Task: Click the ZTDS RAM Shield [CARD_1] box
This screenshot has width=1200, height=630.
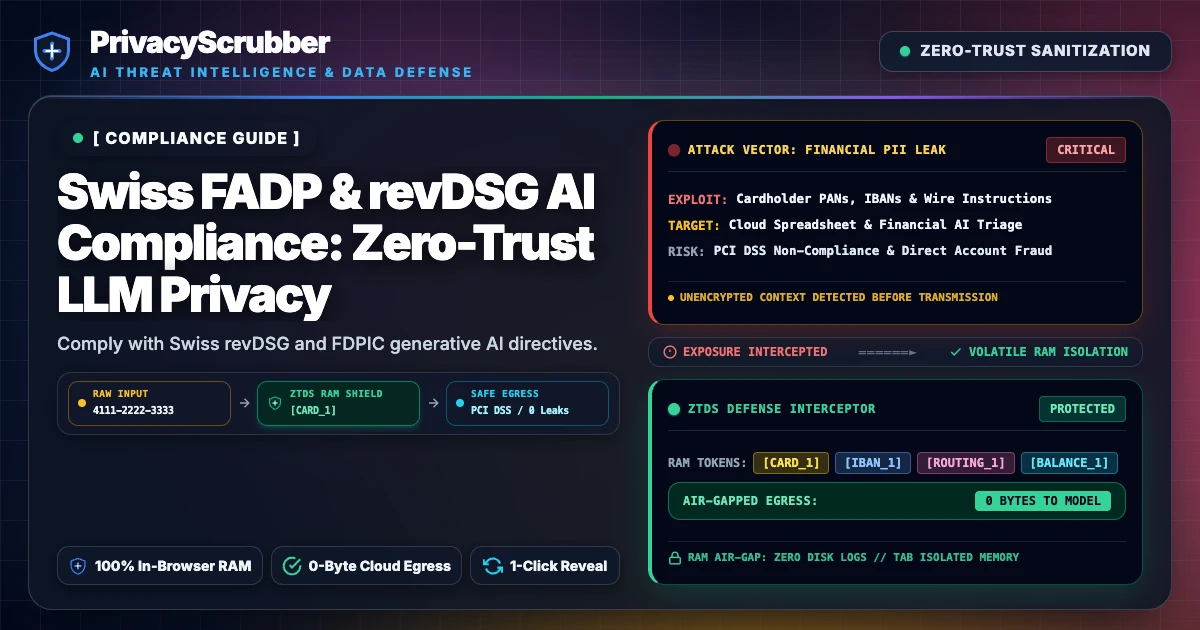Action: (338, 403)
